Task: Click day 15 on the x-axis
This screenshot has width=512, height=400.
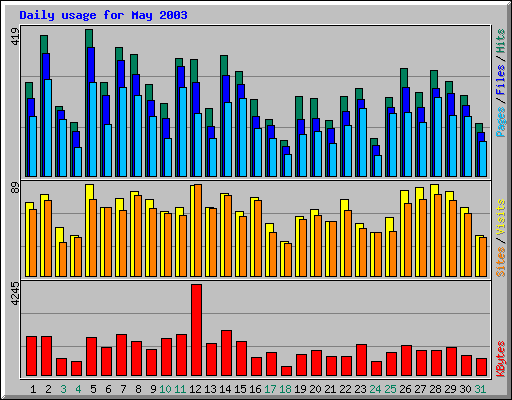Action: 240,389
